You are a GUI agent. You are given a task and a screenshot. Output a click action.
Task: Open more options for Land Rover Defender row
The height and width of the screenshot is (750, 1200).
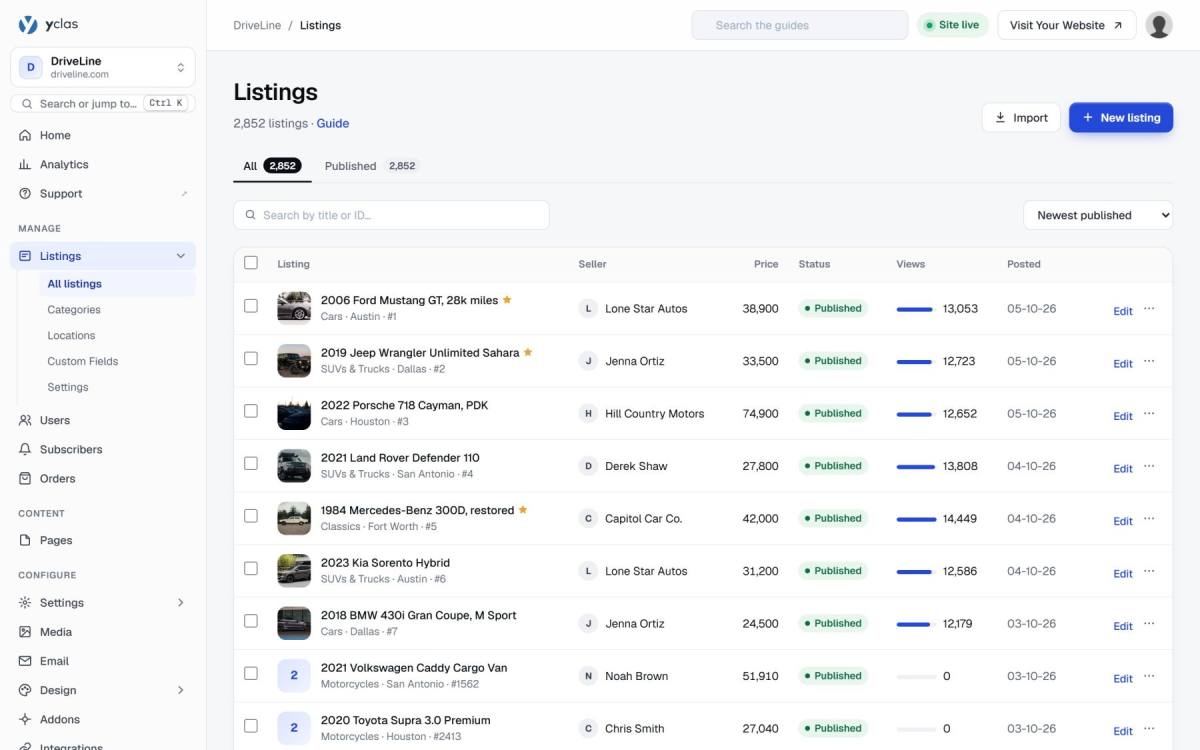1149,466
